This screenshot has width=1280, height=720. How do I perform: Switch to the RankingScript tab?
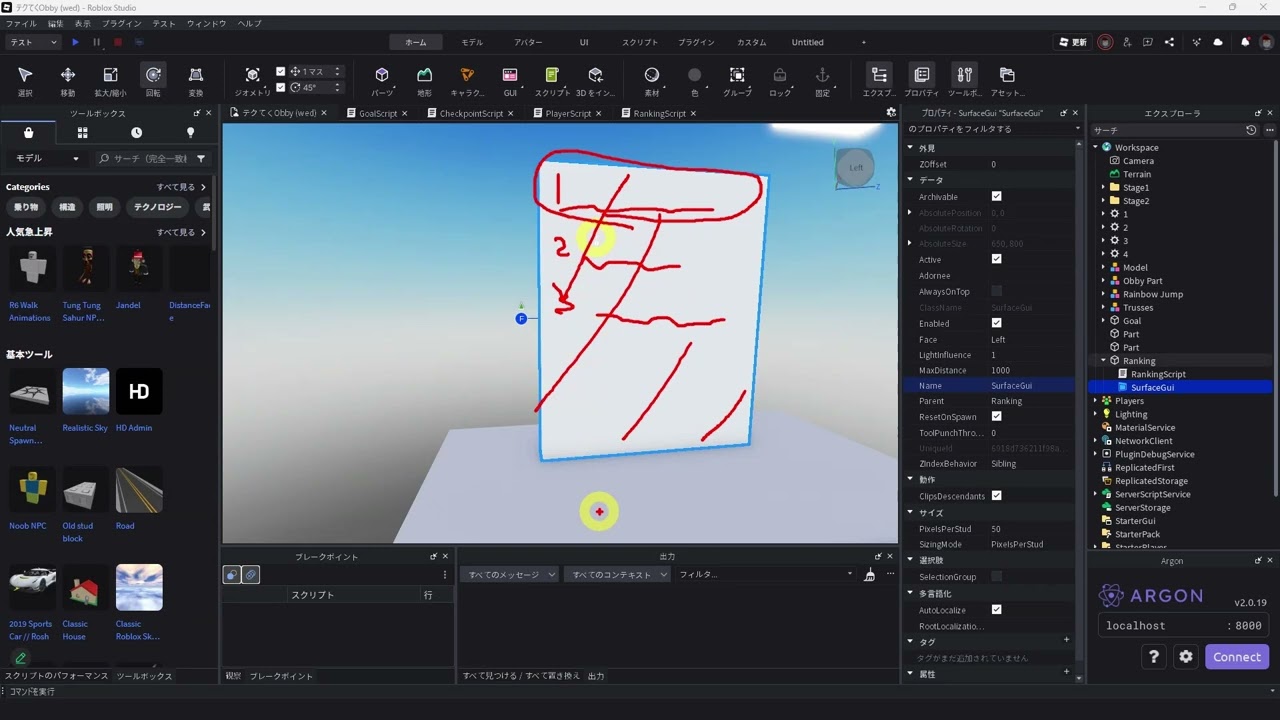click(x=659, y=113)
